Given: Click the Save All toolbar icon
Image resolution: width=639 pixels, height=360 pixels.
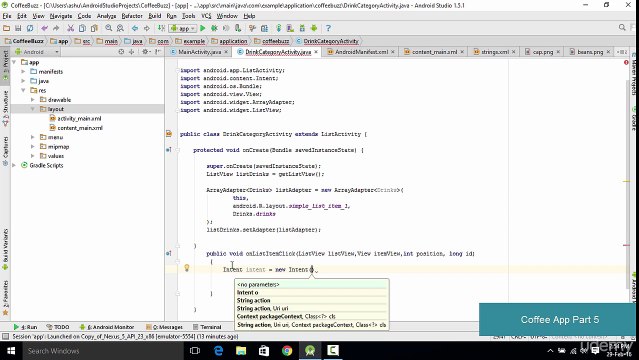Looking at the screenshot, I should pyautogui.click(x=18, y=28).
